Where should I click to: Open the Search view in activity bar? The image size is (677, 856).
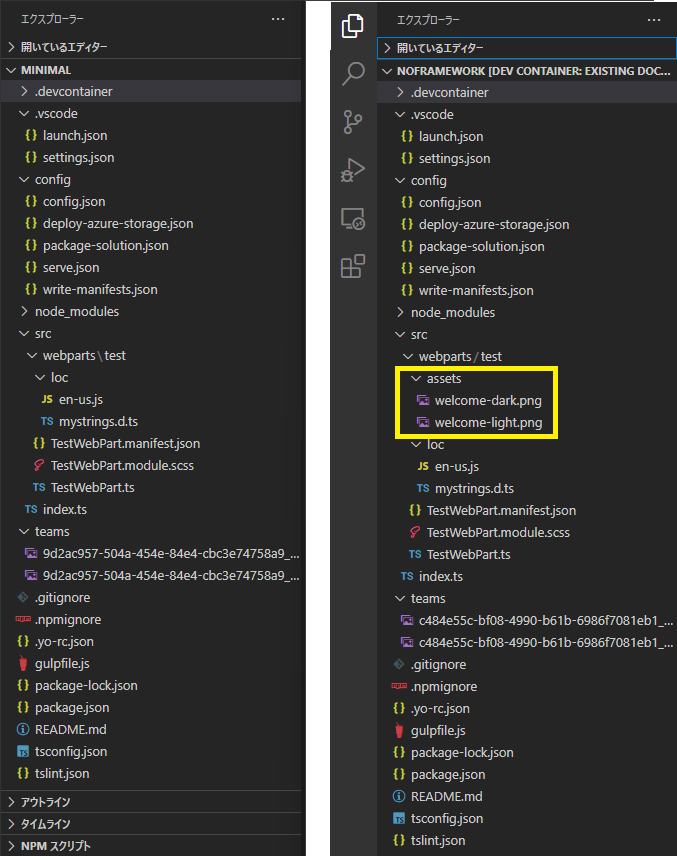click(353, 73)
